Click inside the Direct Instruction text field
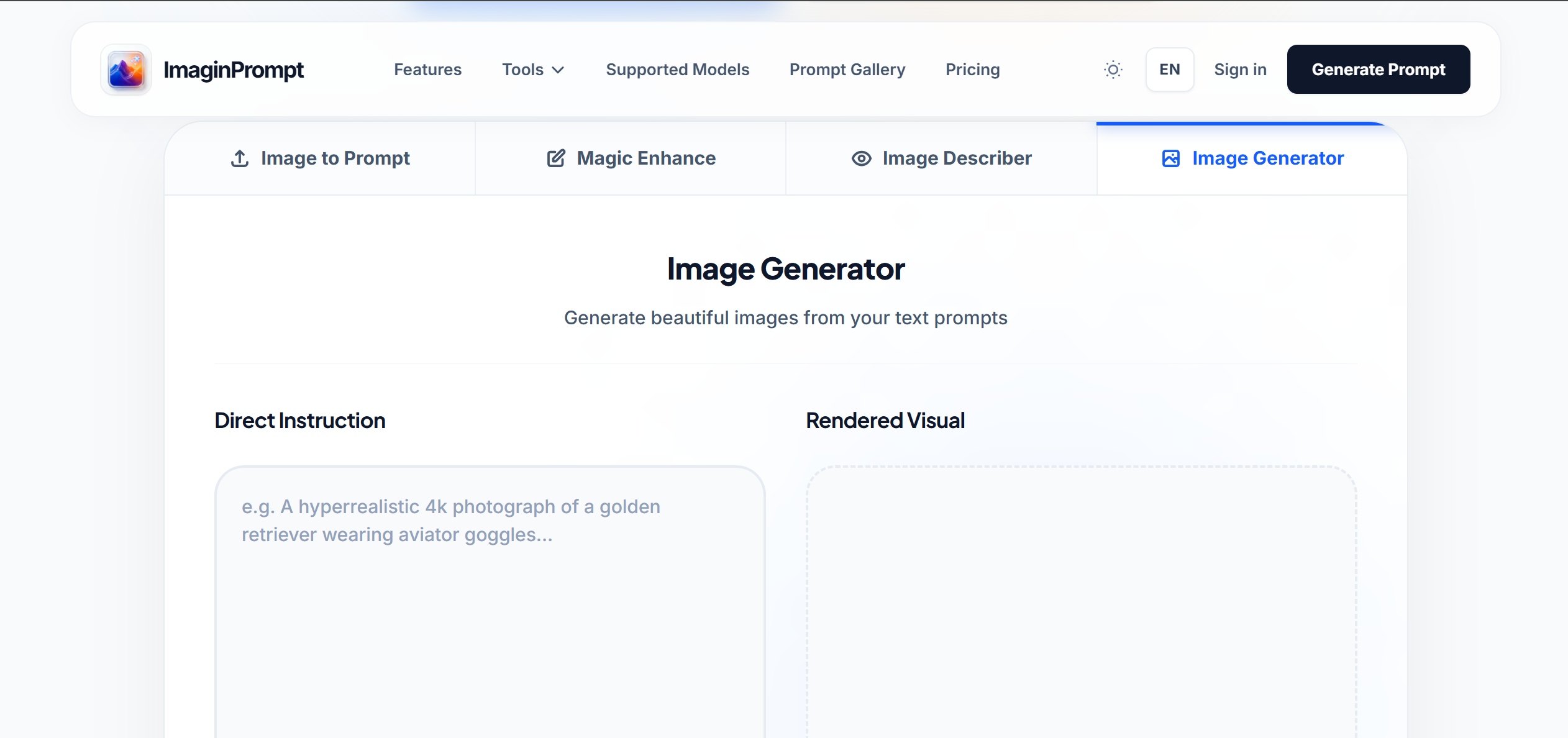This screenshot has height=738, width=1568. click(x=490, y=590)
